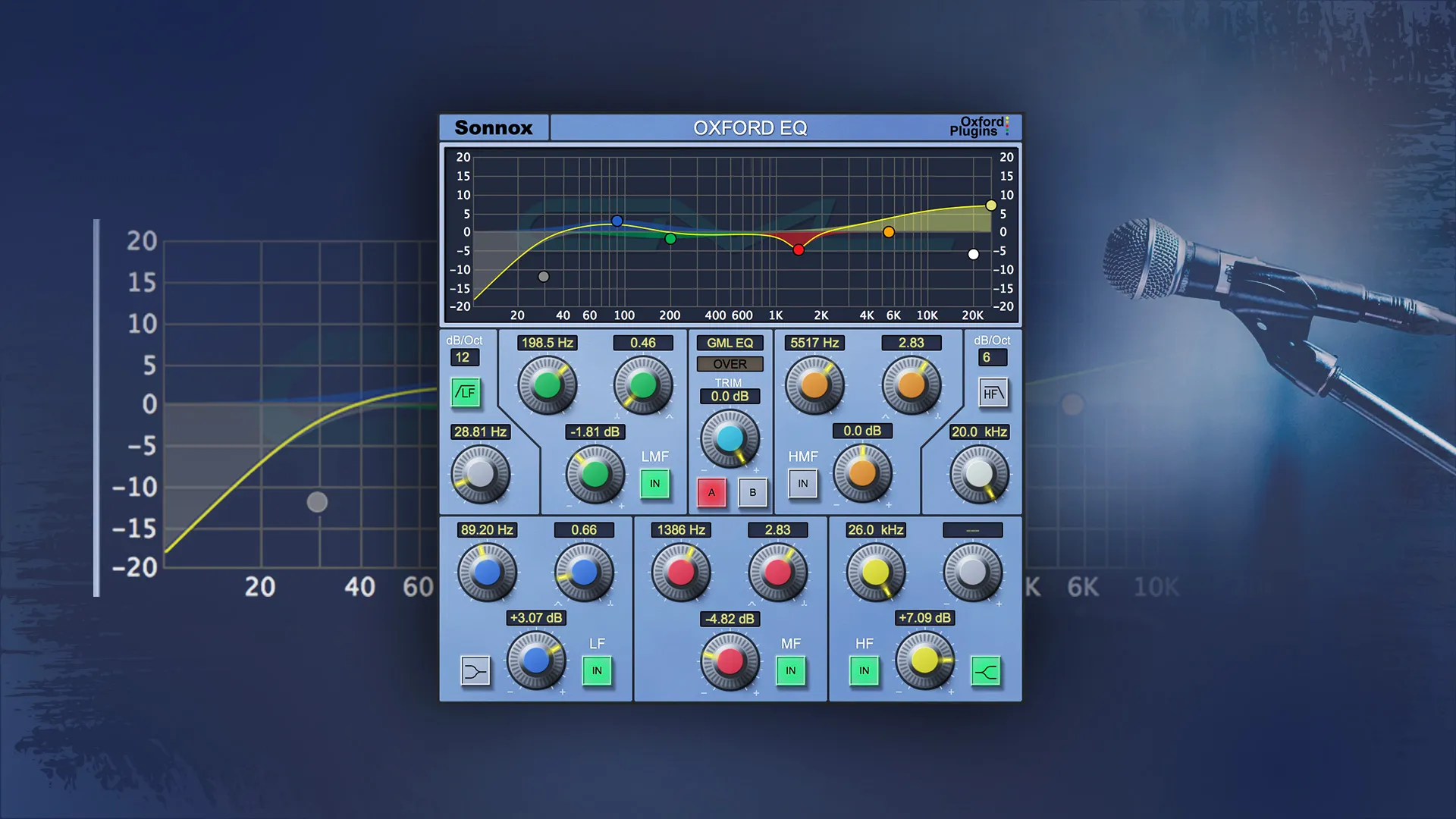Viewport: 1456px width, 819px height.
Task: Click the yellow HF node on the graph
Action: [x=991, y=206]
